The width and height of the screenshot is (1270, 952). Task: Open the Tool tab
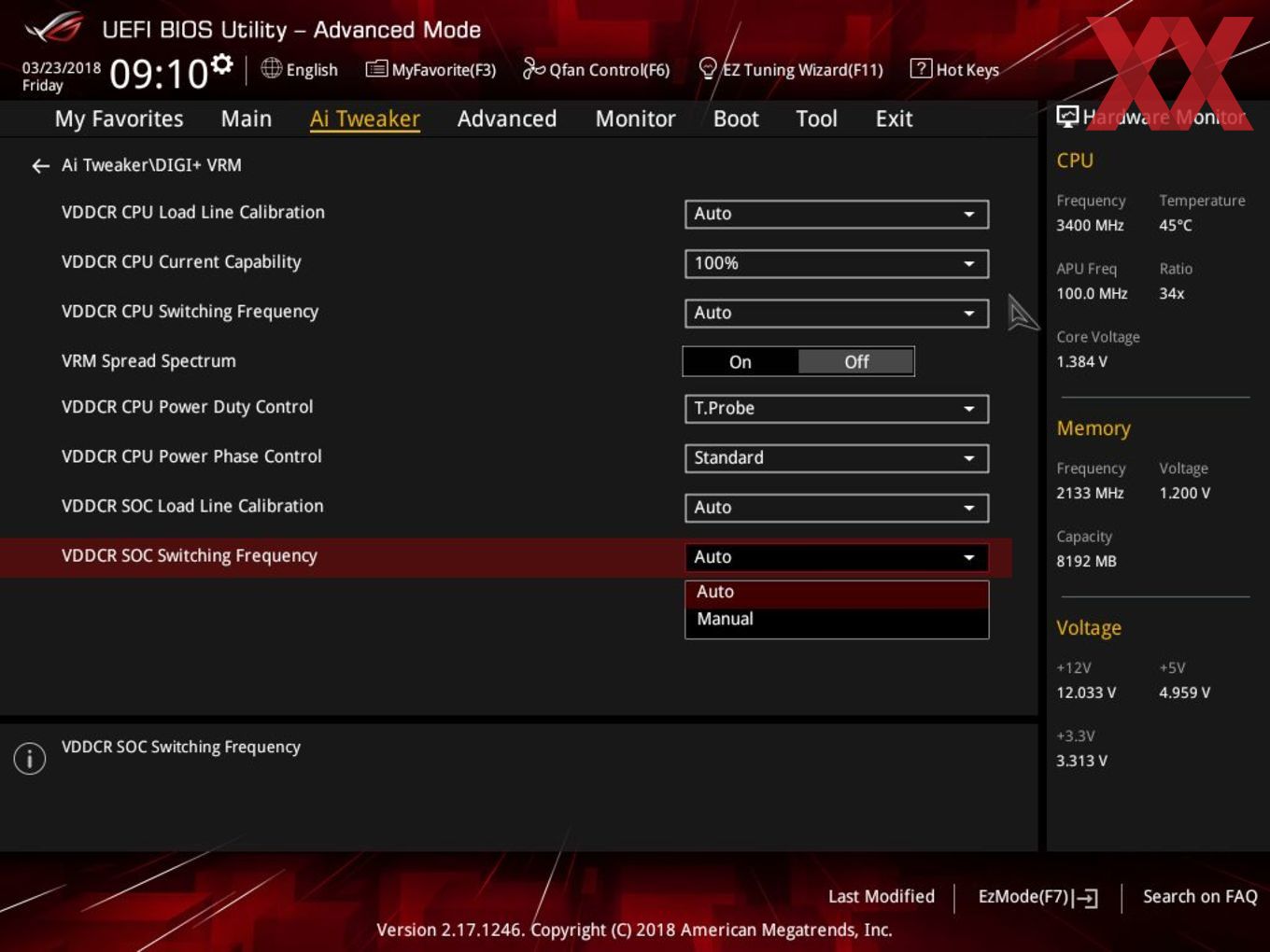[816, 119]
